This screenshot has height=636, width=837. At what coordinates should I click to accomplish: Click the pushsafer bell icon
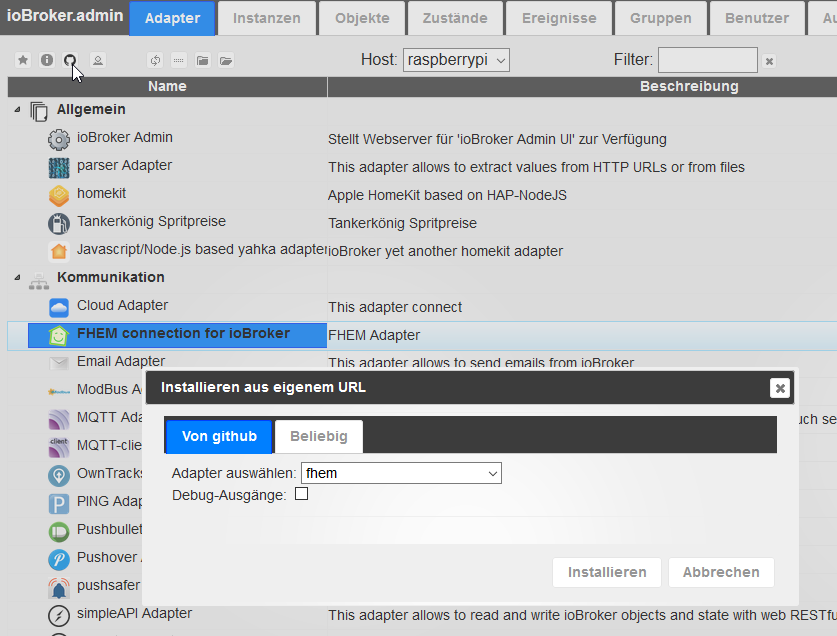59,587
